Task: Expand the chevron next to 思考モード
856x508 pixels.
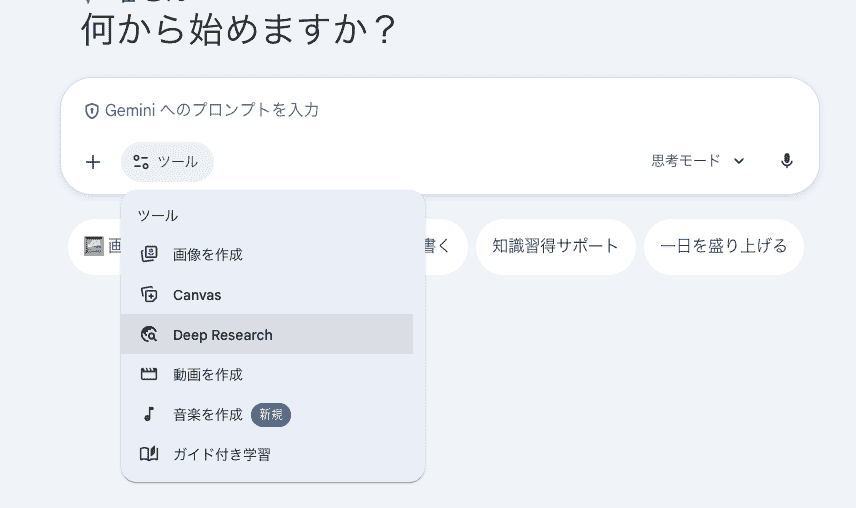Action: pyautogui.click(x=739, y=161)
